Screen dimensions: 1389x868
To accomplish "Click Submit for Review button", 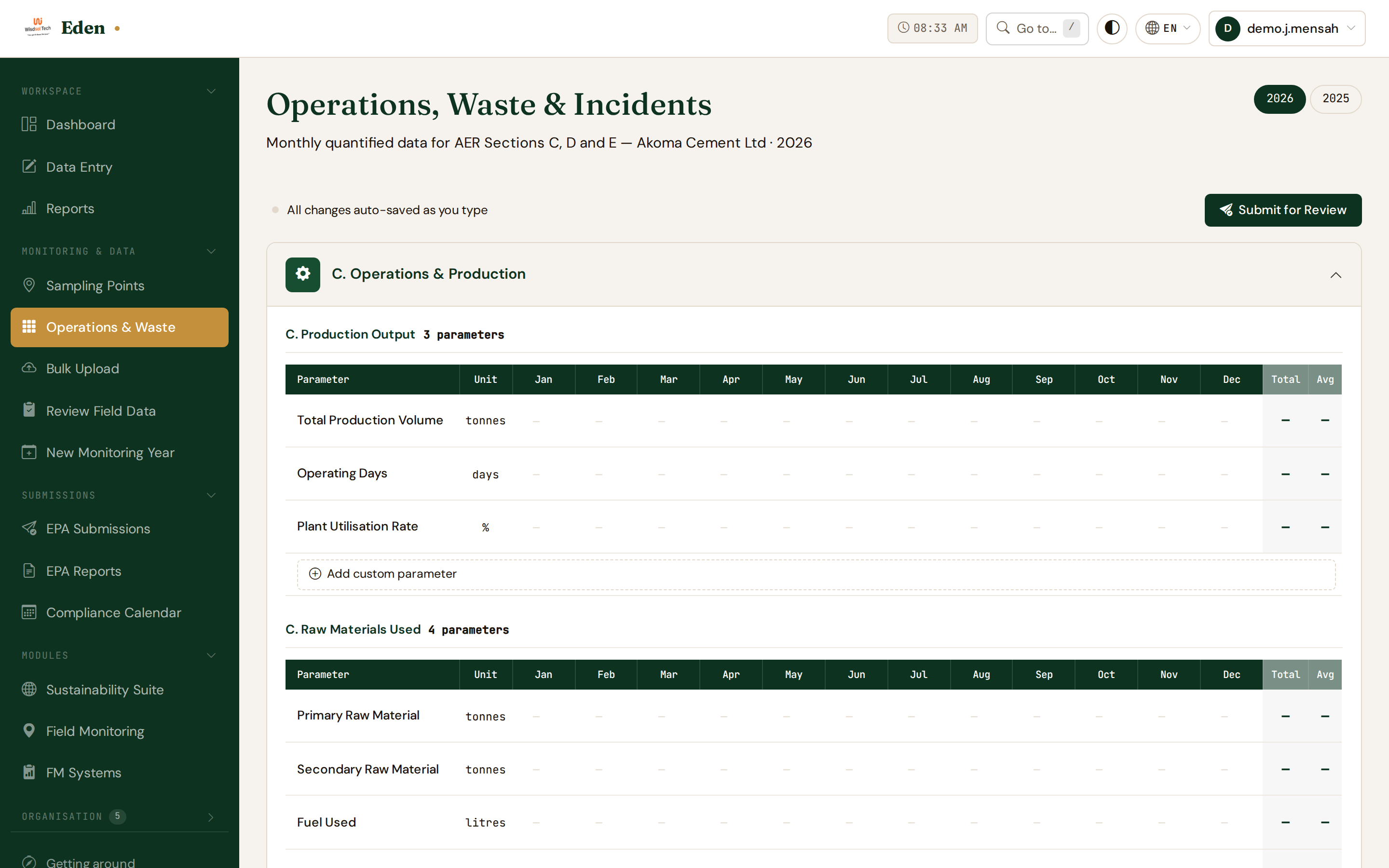I will [1283, 210].
